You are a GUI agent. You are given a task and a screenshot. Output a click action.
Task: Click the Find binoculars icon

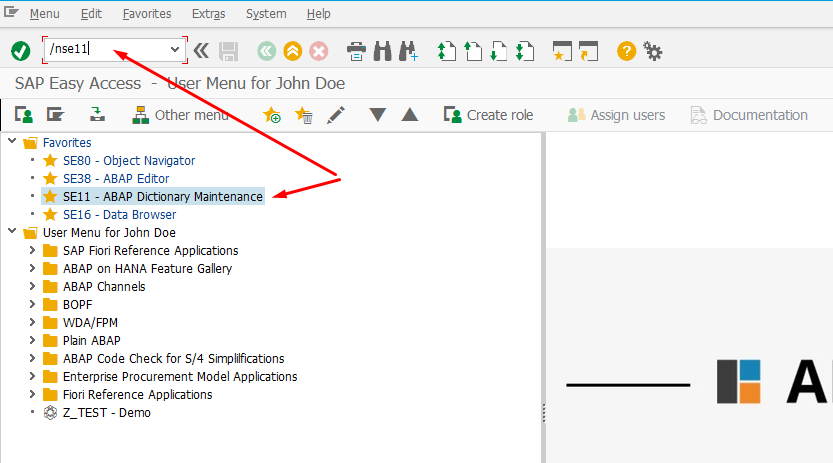(x=382, y=52)
